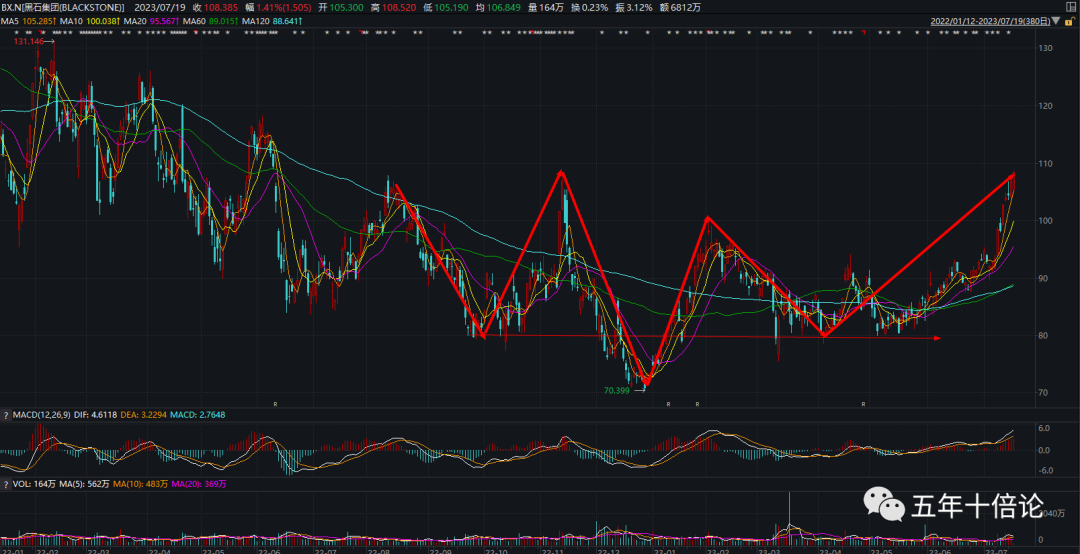Click the help icon beside MACD indicator
The width and height of the screenshot is (1080, 554).
click(4, 413)
